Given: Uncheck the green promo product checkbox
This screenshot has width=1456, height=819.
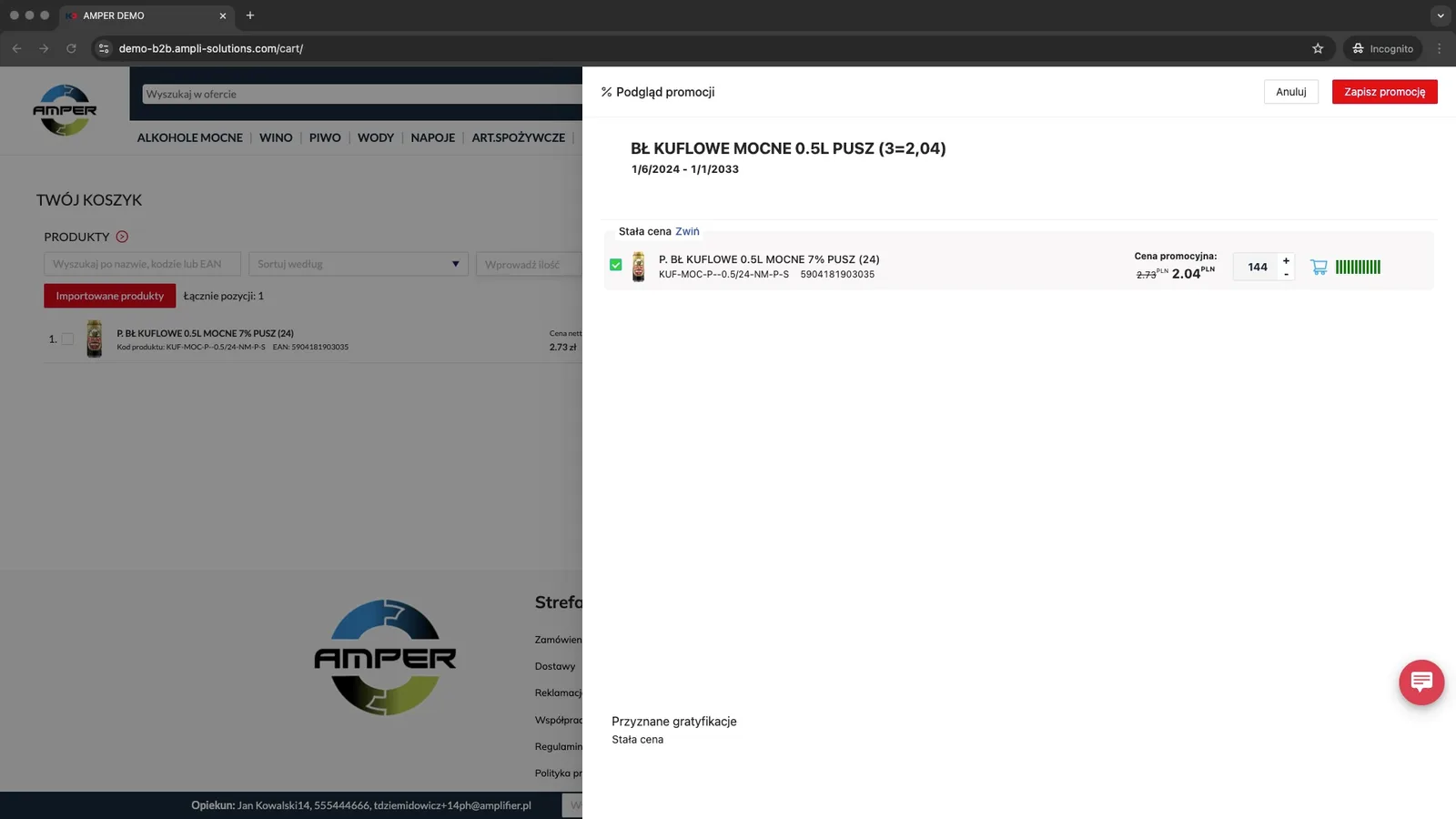Looking at the screenshot, I should coord(616,265).
